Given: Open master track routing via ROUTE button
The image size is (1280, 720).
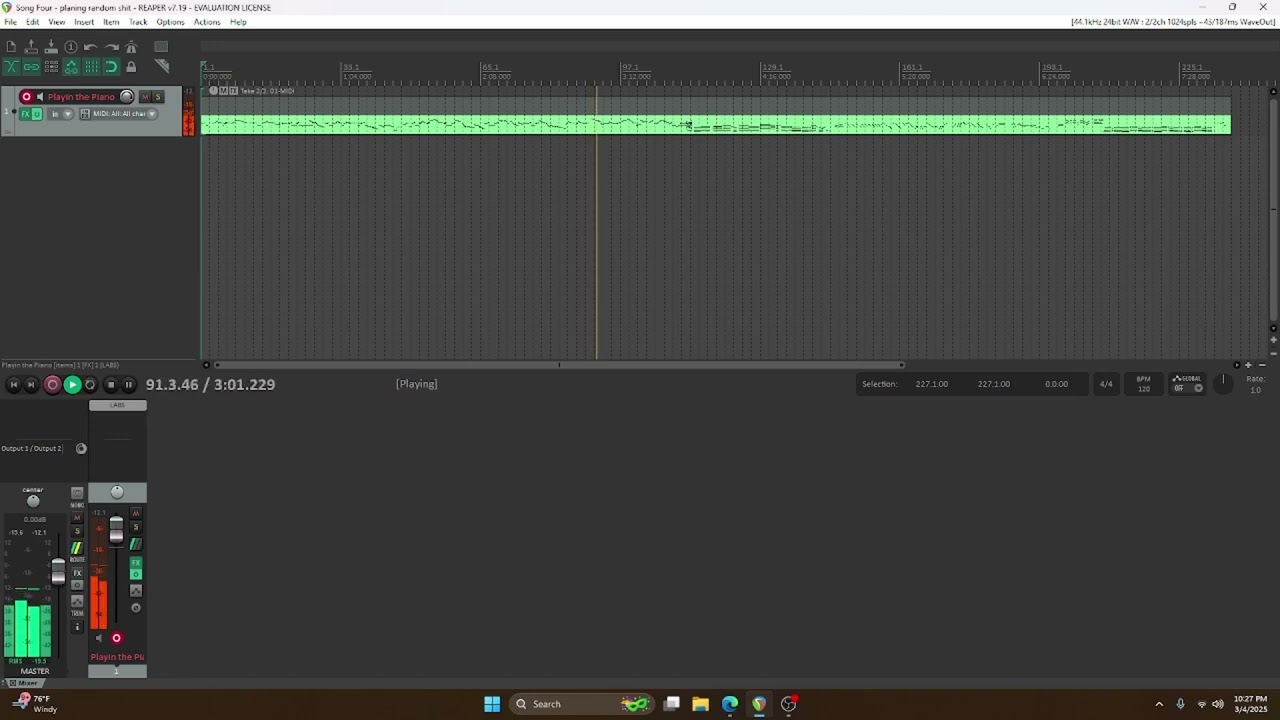Looking at the screenshot, I should pos(77,549).
